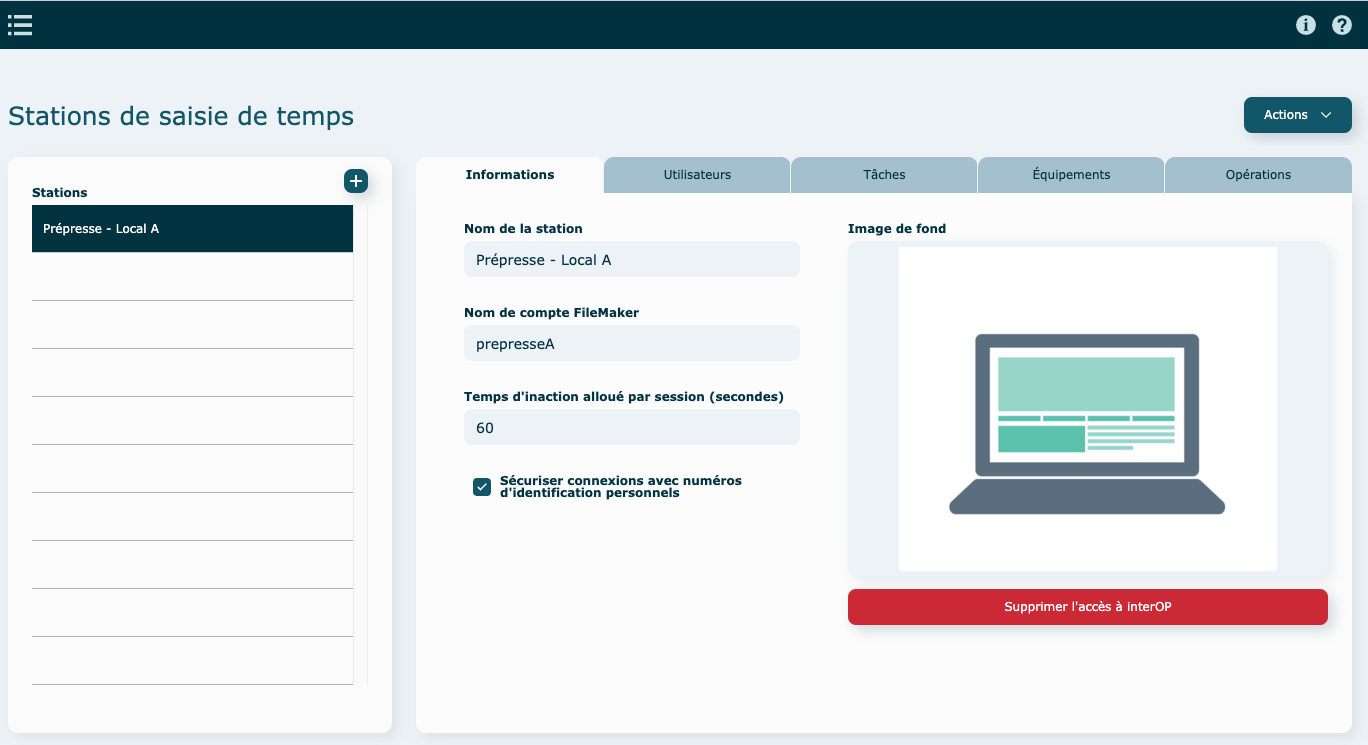Focus the Nom de compte FileMaker field
1368x745 pixels.
coord(631,344)
